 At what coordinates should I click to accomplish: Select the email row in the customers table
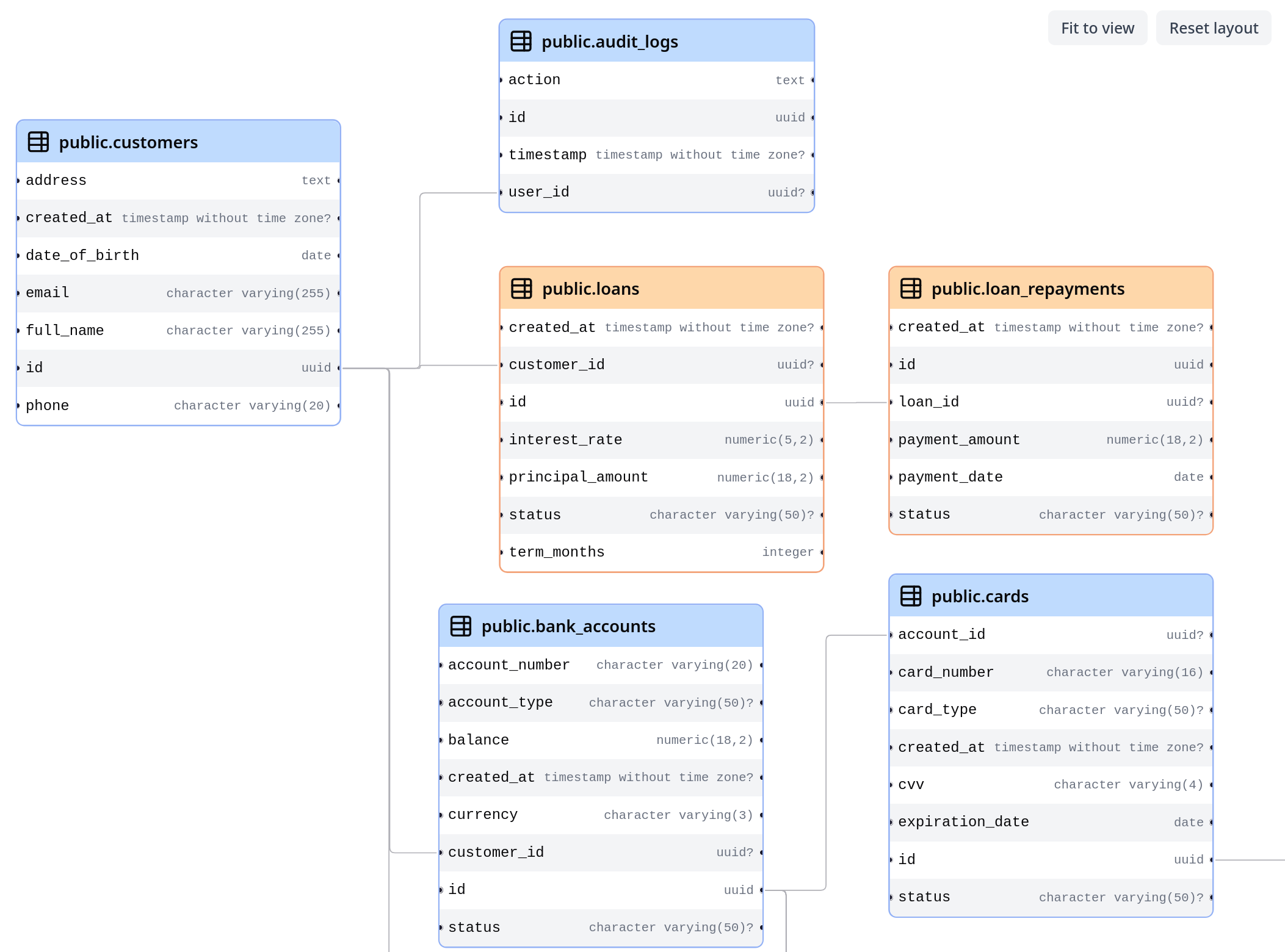click(x=178, y=293)
